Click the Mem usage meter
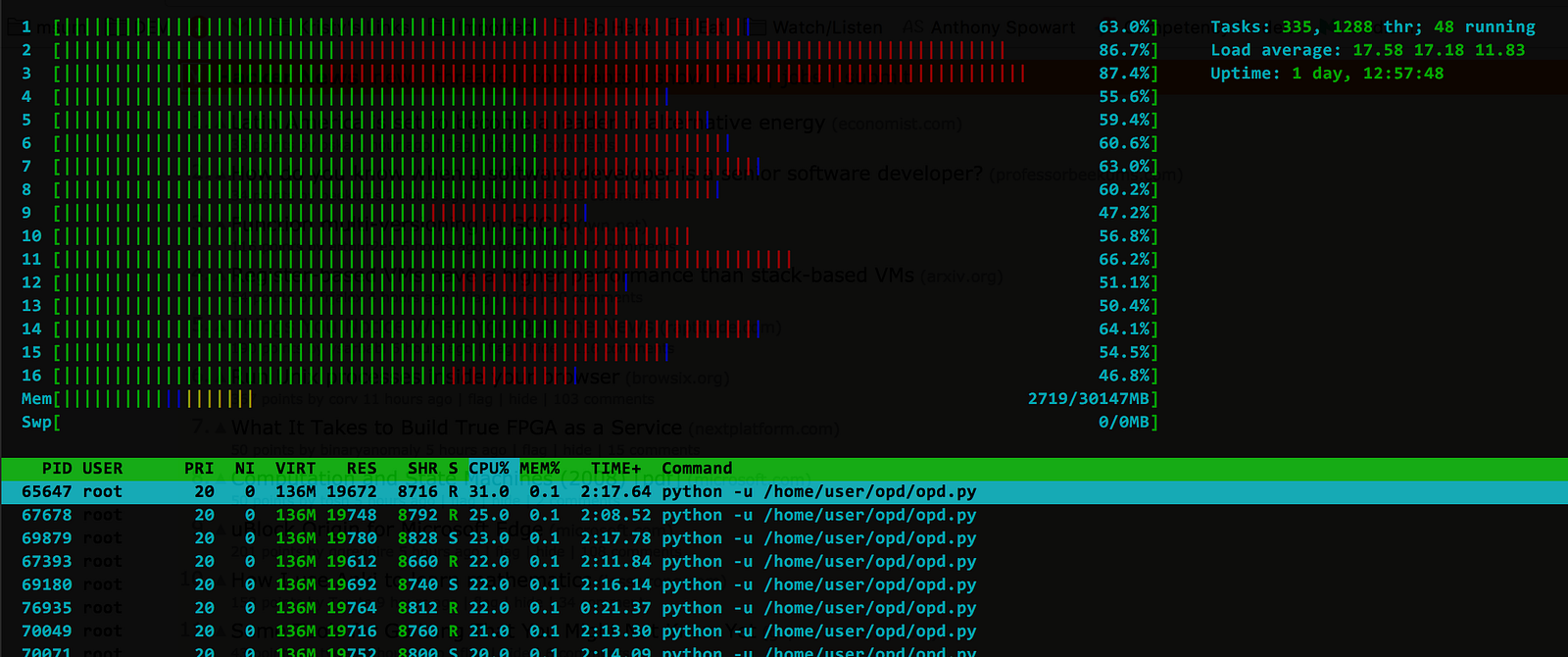 [x=590, y=399]
